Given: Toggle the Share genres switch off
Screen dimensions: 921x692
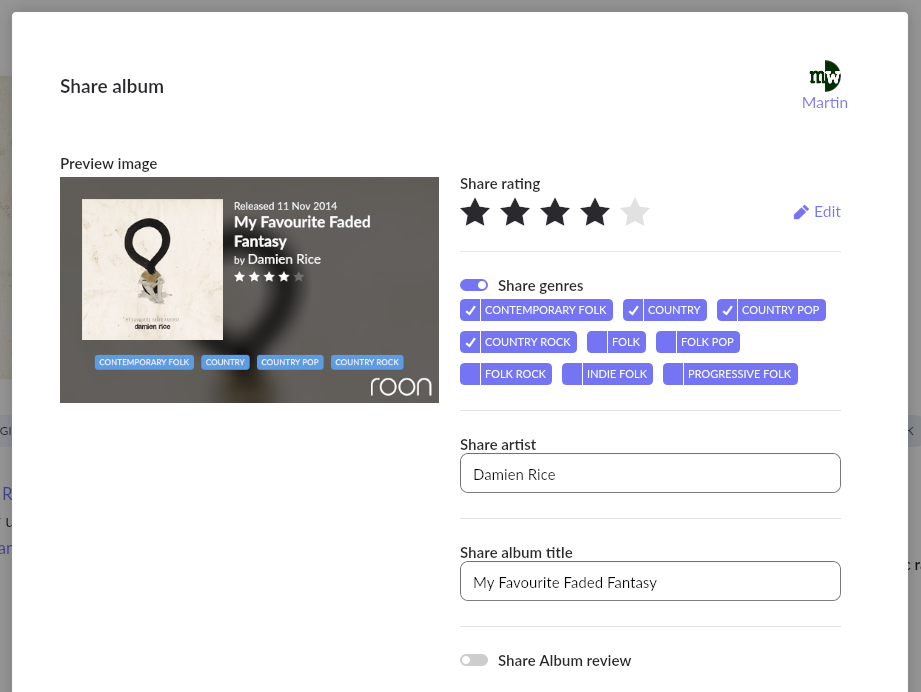Looking at the screenshot, I should coord(474,285).
